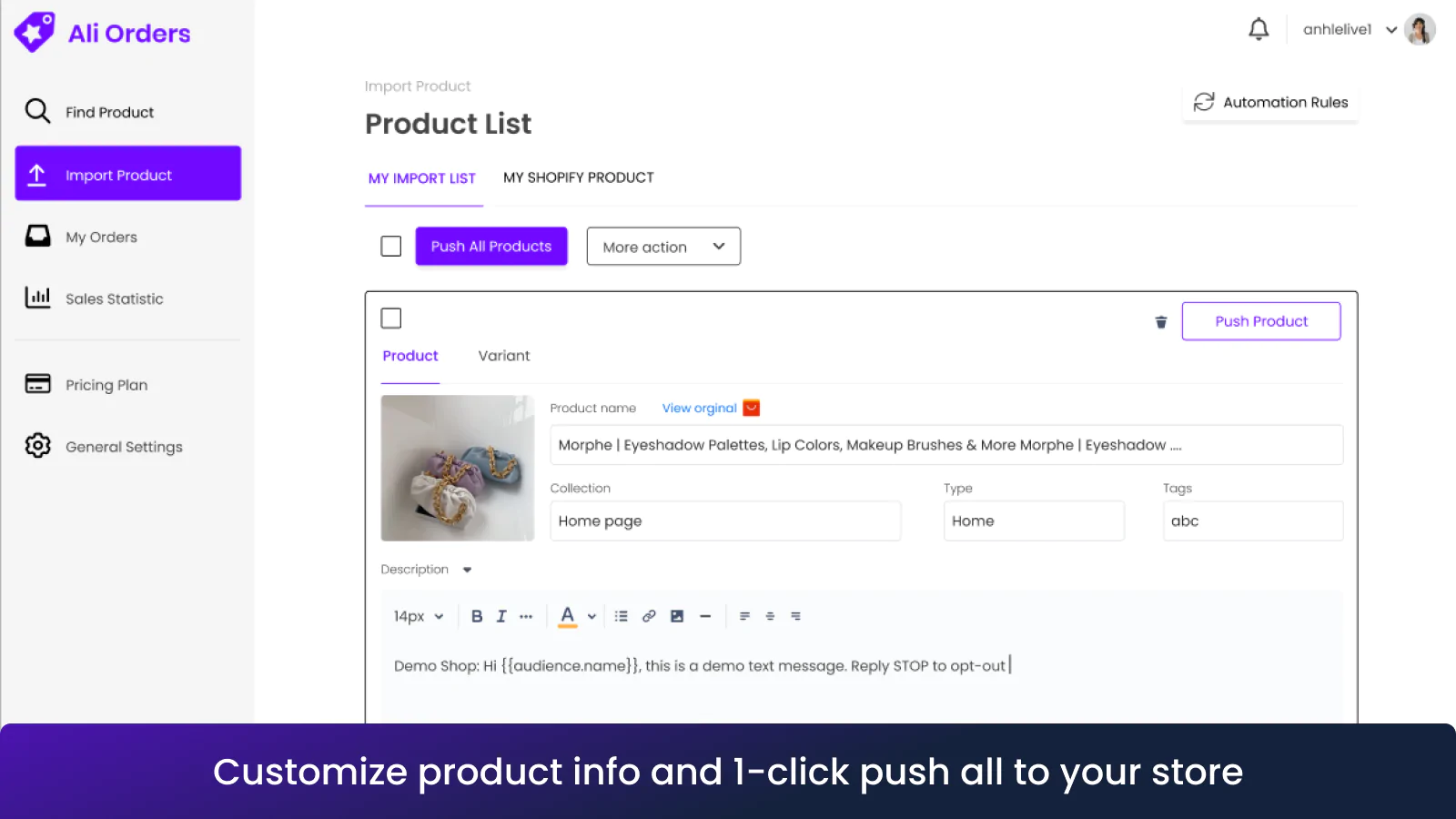Delete product using trash icon
Image resolution: width=1456 pixels, height=819 pixels.
click(x=1161, y=322)
